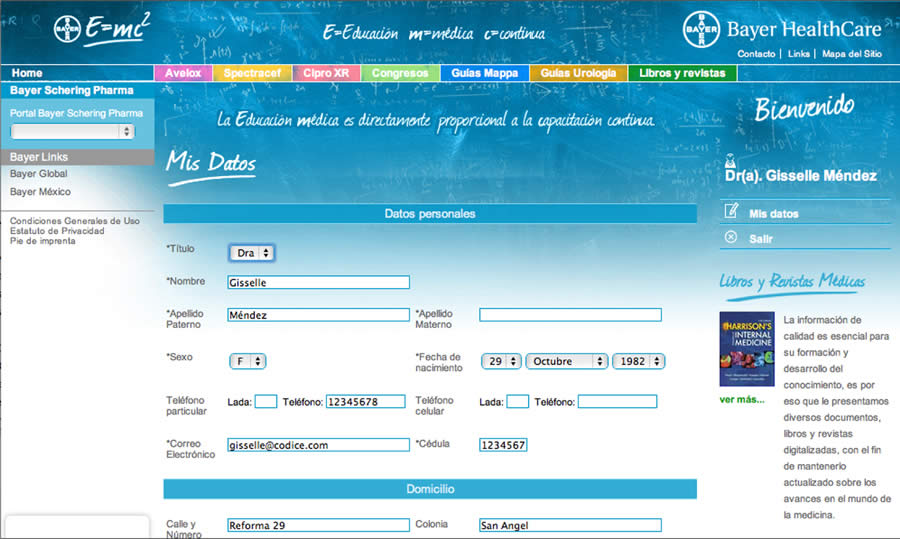Image resolution: width=900 pixels, height=539 pixels.
Task: Open the Pie de imprenta link
Action: [x=42, y=241]
